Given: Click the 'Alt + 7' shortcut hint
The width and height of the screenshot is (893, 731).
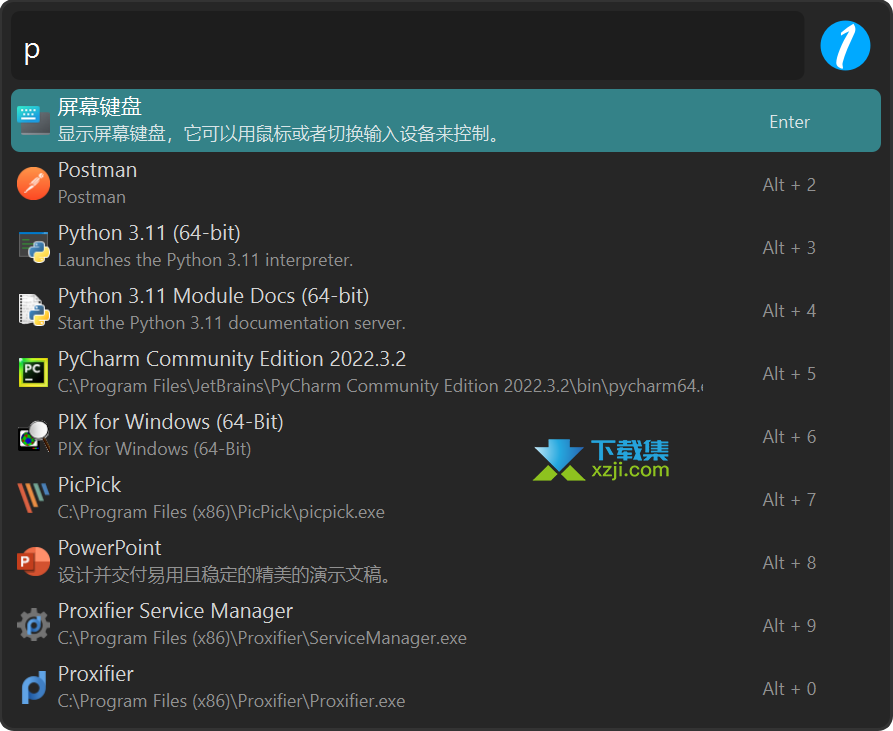Looking at the screenshot, I should pos(789,500).
